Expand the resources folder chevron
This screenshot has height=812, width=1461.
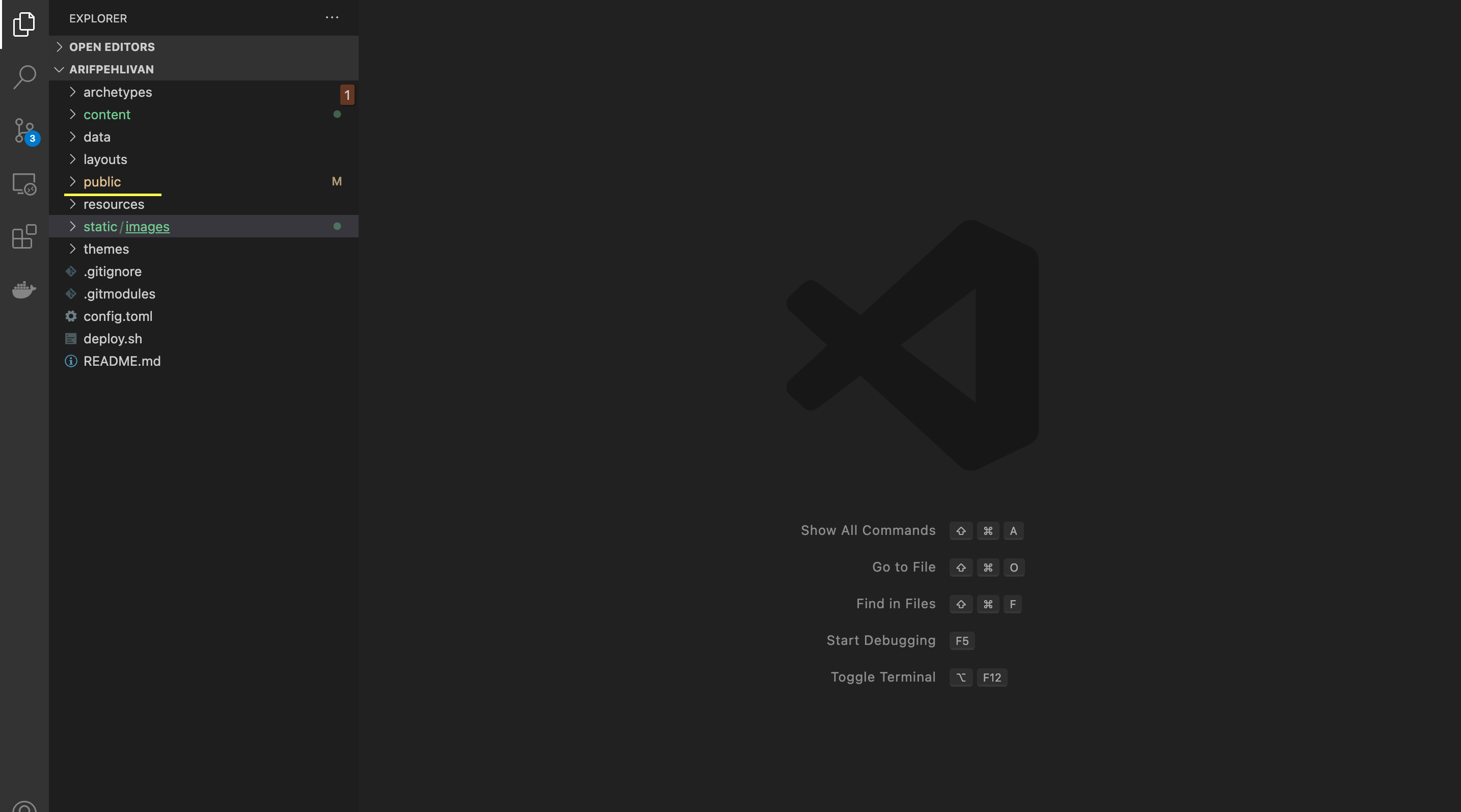point(72,204)
